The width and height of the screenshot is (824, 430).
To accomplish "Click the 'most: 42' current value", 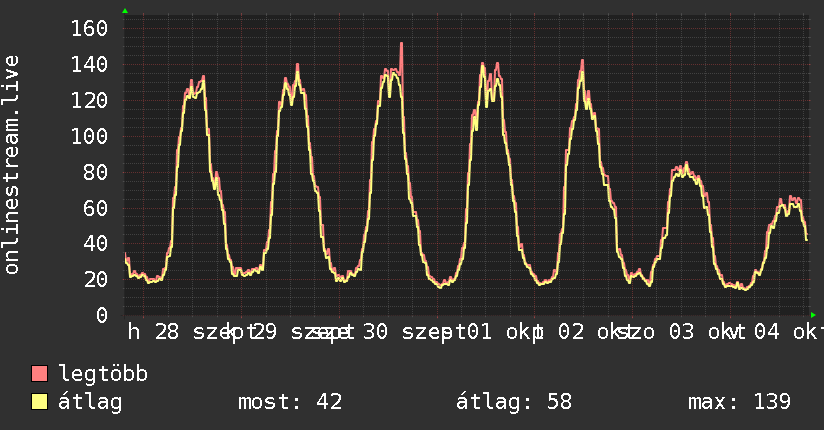I will point(290,402).
